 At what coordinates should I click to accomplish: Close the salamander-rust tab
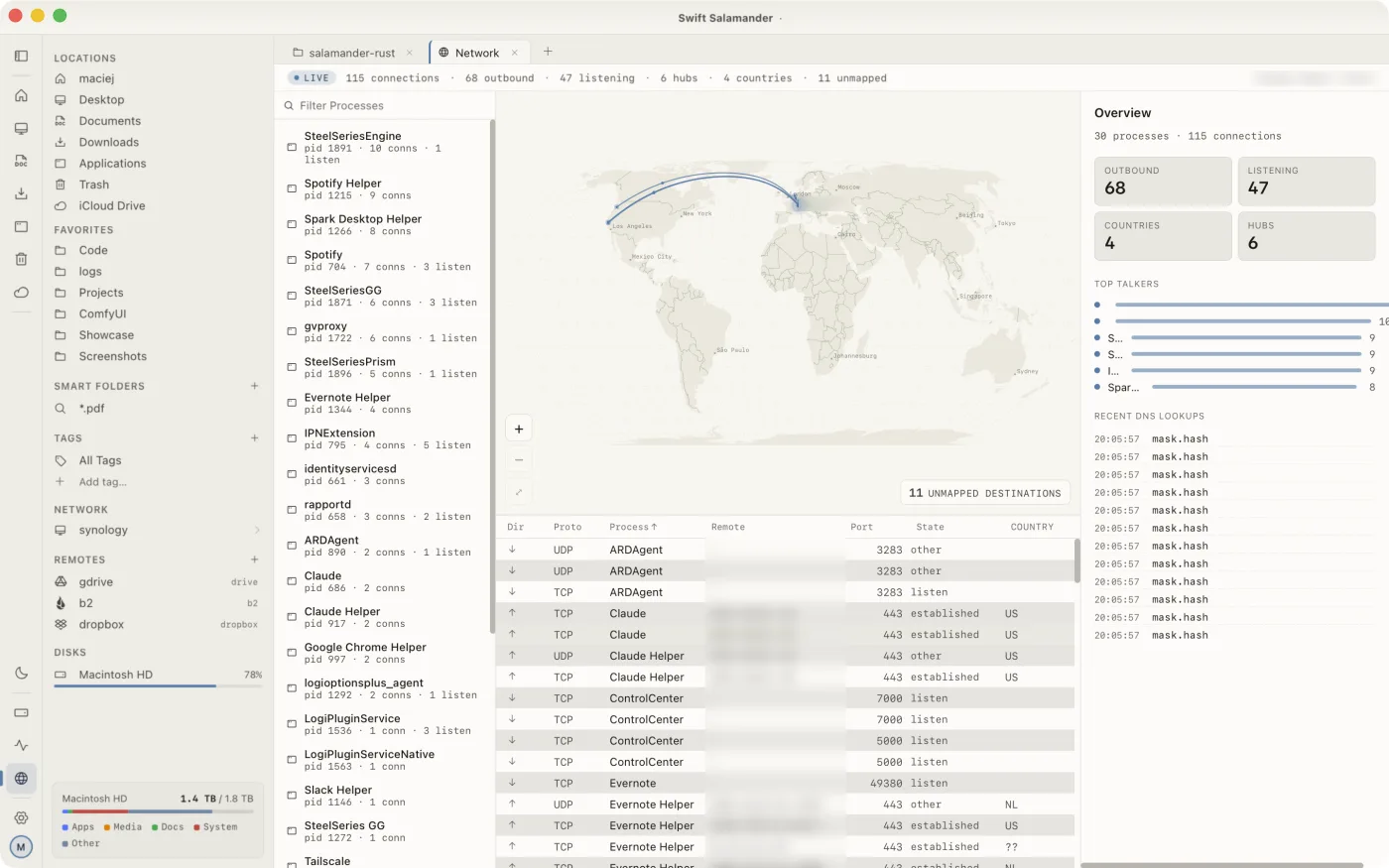coord(409,53)
